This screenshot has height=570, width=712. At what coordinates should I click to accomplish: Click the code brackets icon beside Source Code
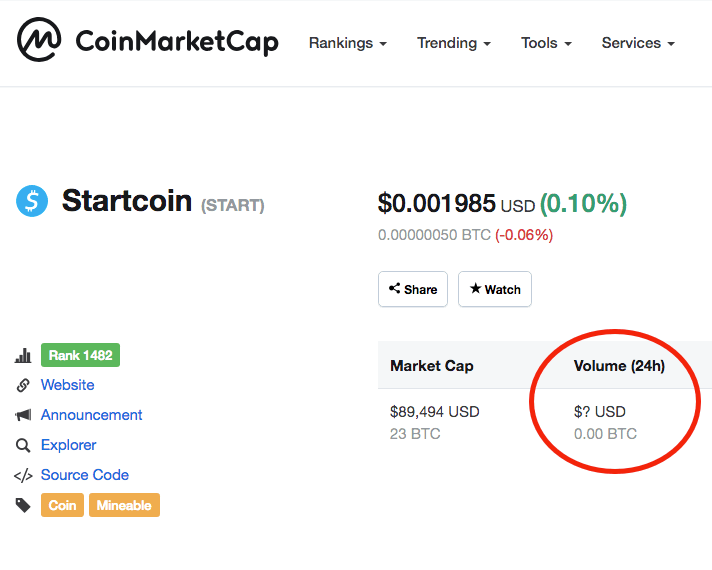(23, 476)
